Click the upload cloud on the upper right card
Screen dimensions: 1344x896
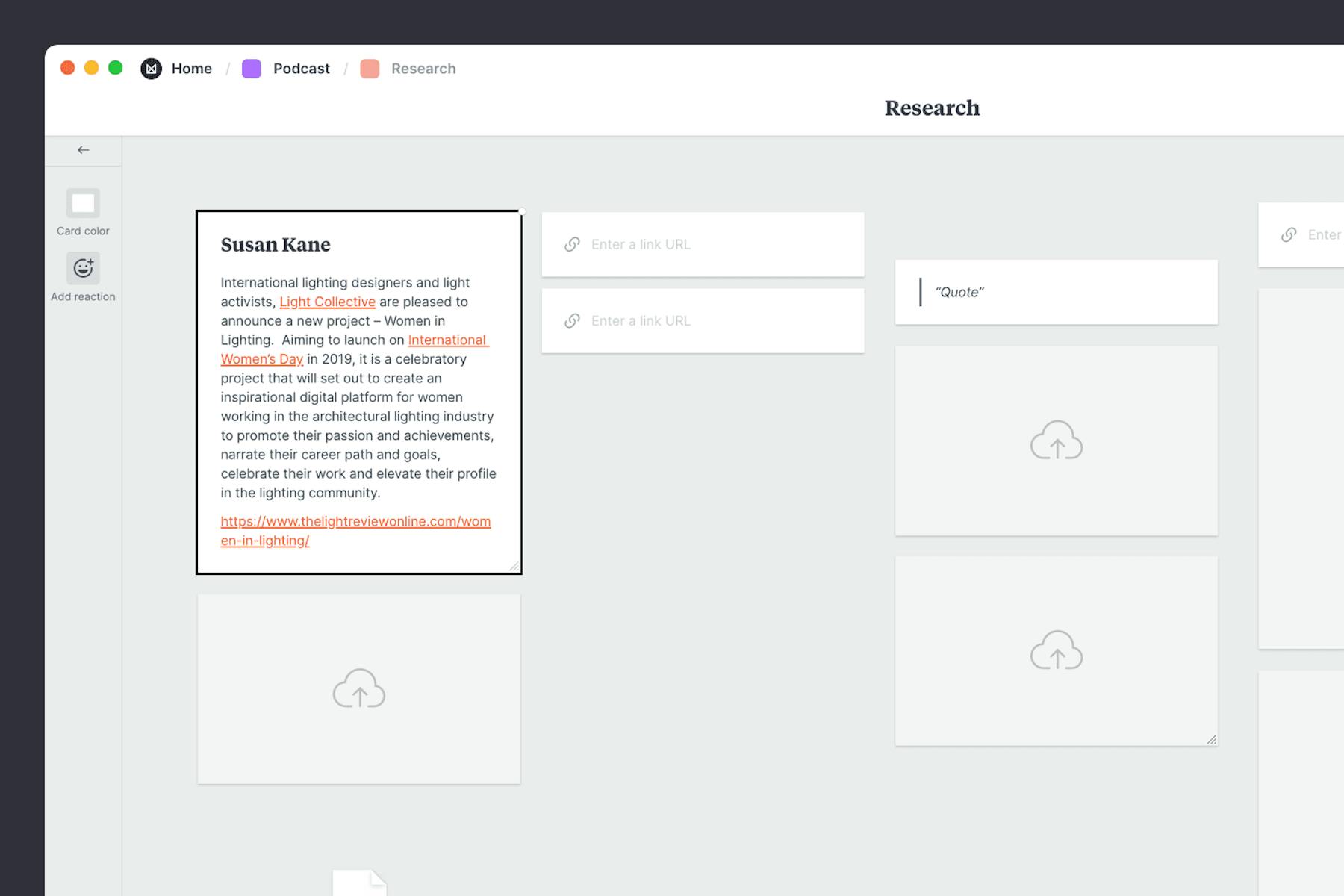1056,441
